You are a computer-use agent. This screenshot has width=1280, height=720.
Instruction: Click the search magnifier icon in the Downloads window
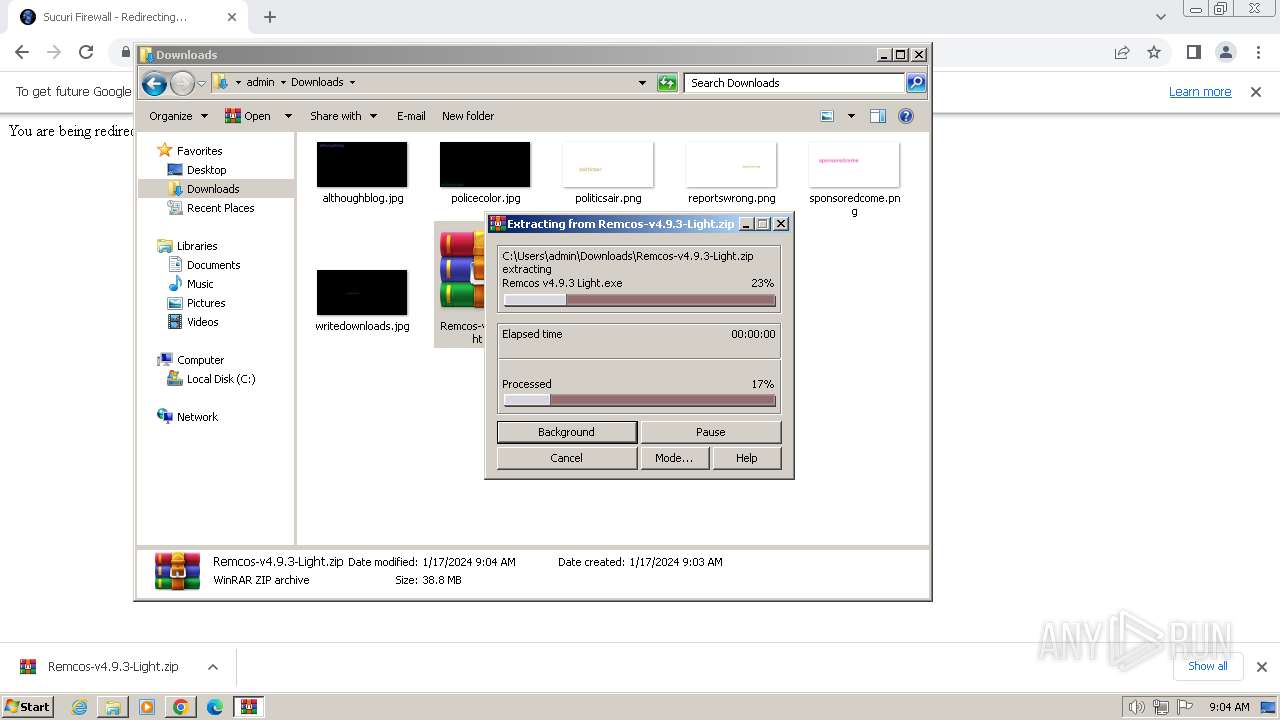(x=916, y=83)
